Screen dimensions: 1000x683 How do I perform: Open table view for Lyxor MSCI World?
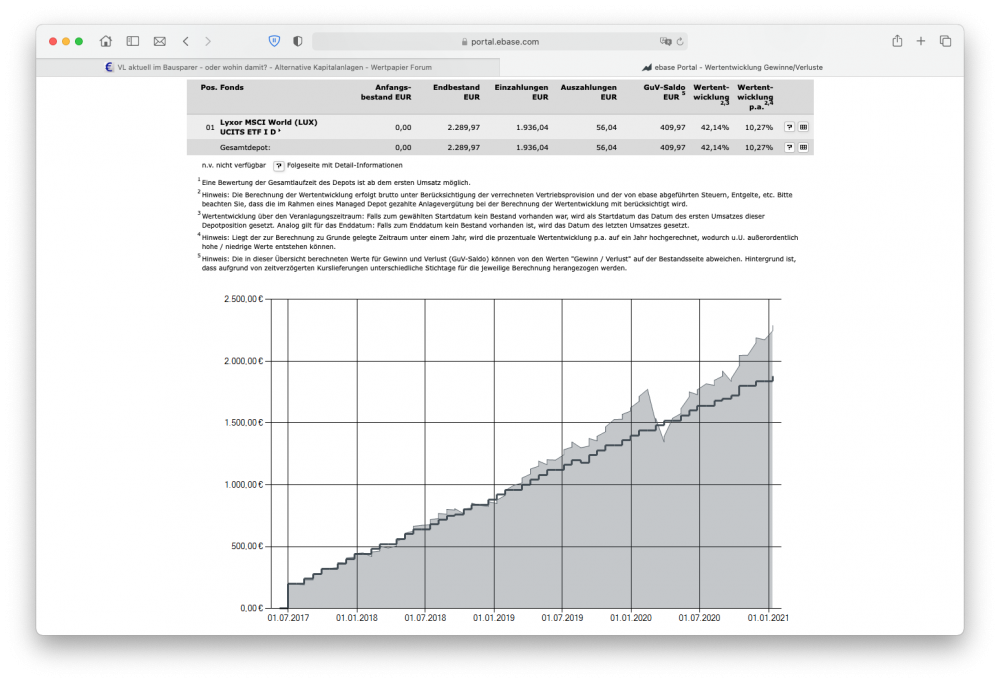click(x=804, y=127)
